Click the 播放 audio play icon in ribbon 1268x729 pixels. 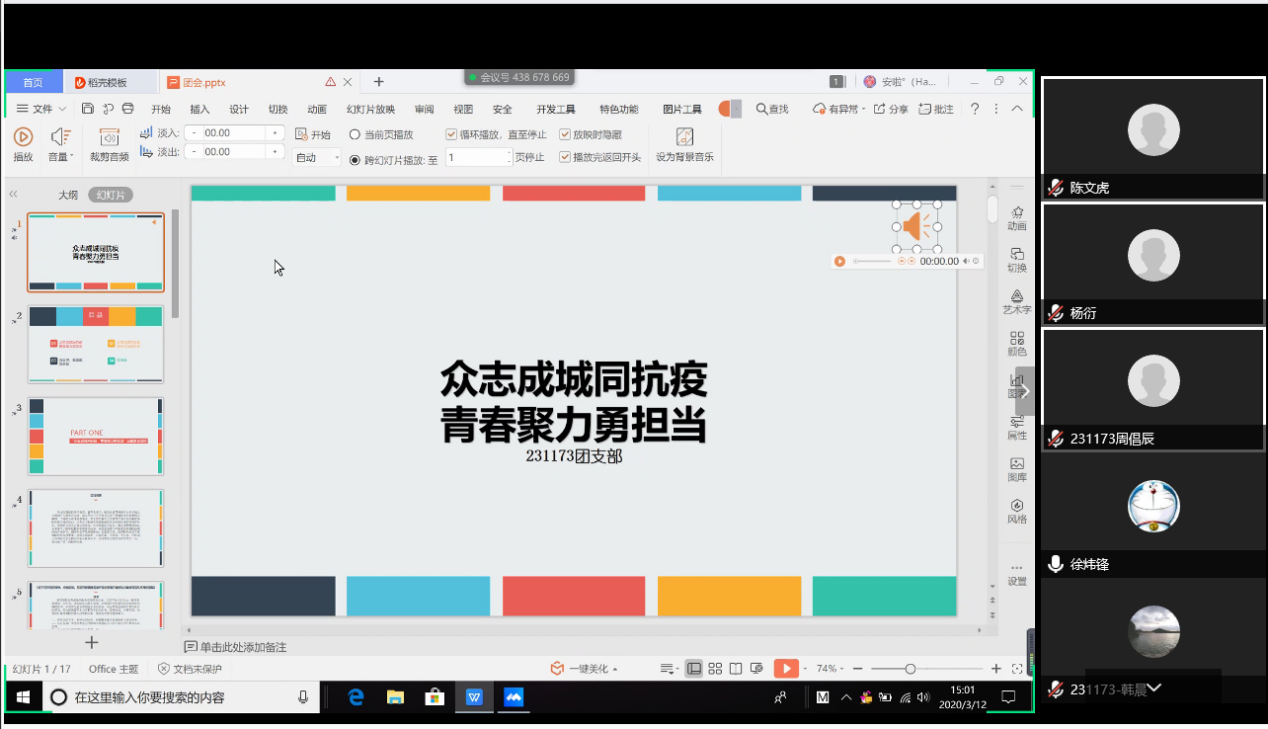pyautogui.click(x=23, y=137)
